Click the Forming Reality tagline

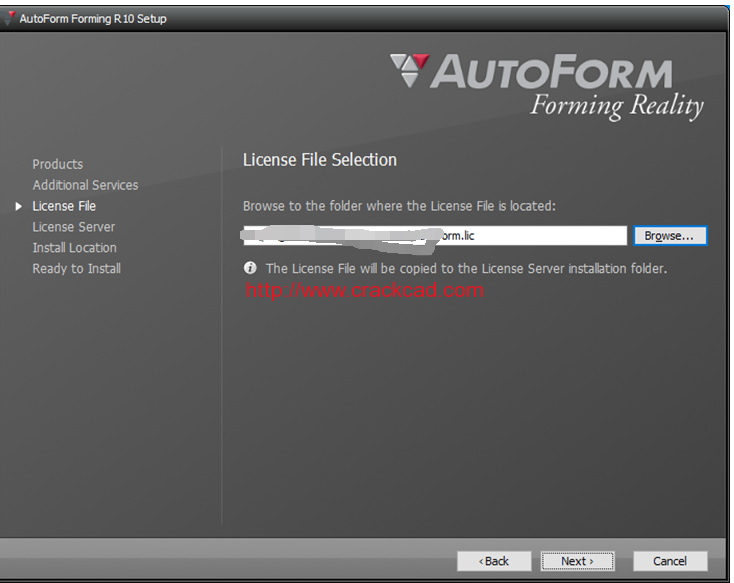click(617, 106)
